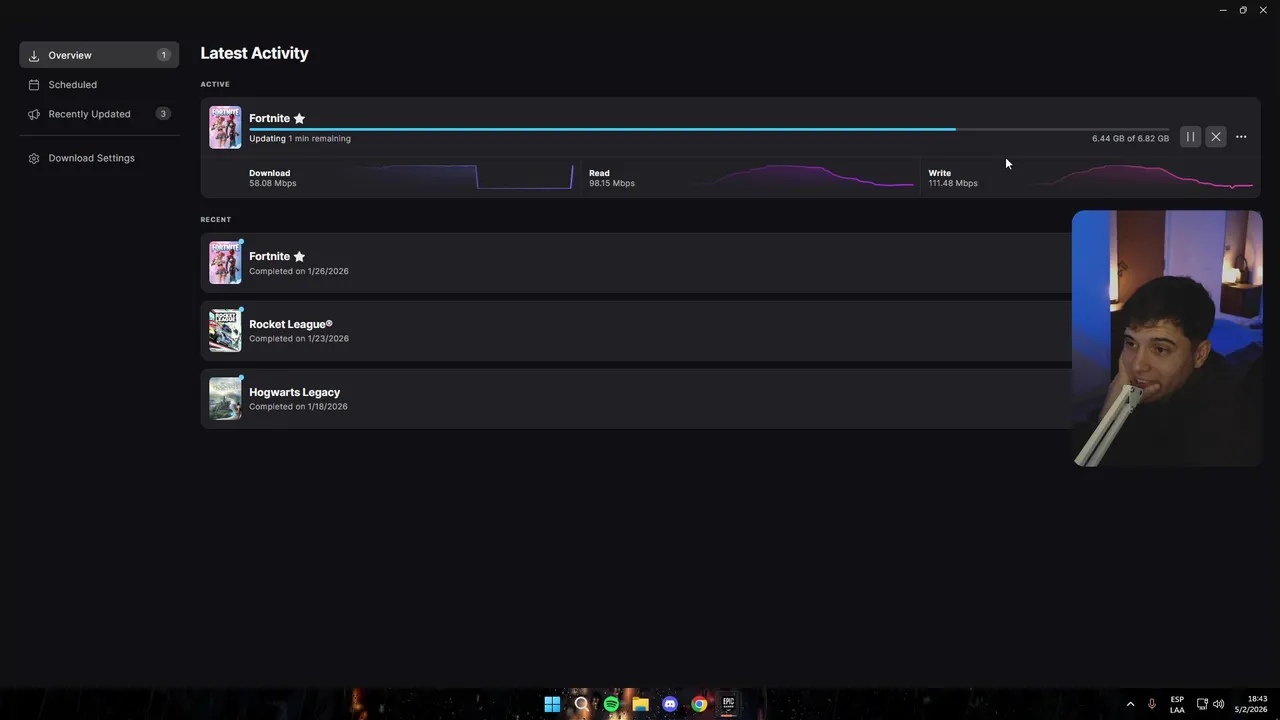Screen dimensions: 1280x720
Task: Pause the active Fortnite update
Action: tap(1190, 137)
